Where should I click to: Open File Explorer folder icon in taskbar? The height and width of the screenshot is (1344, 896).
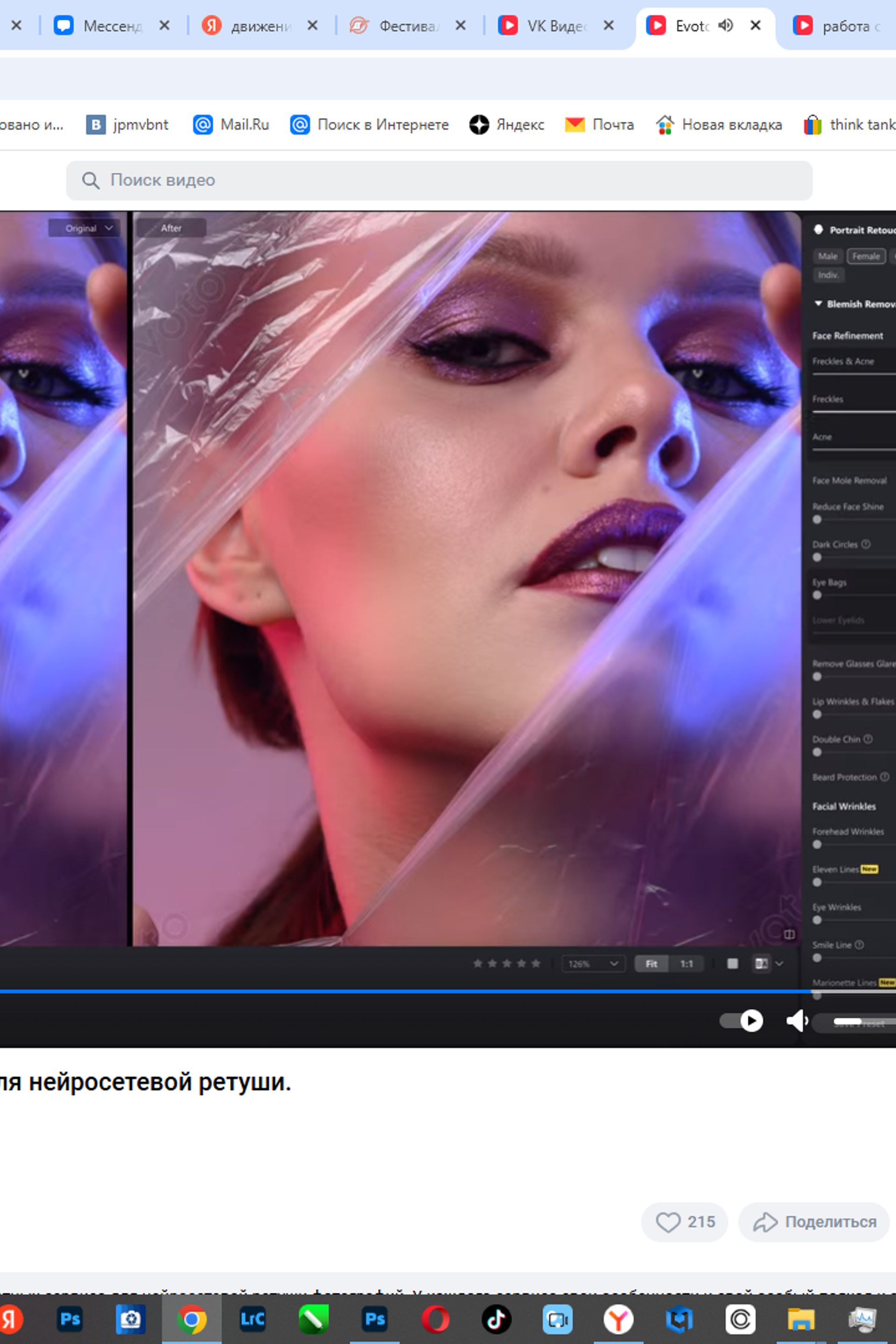801,1319
